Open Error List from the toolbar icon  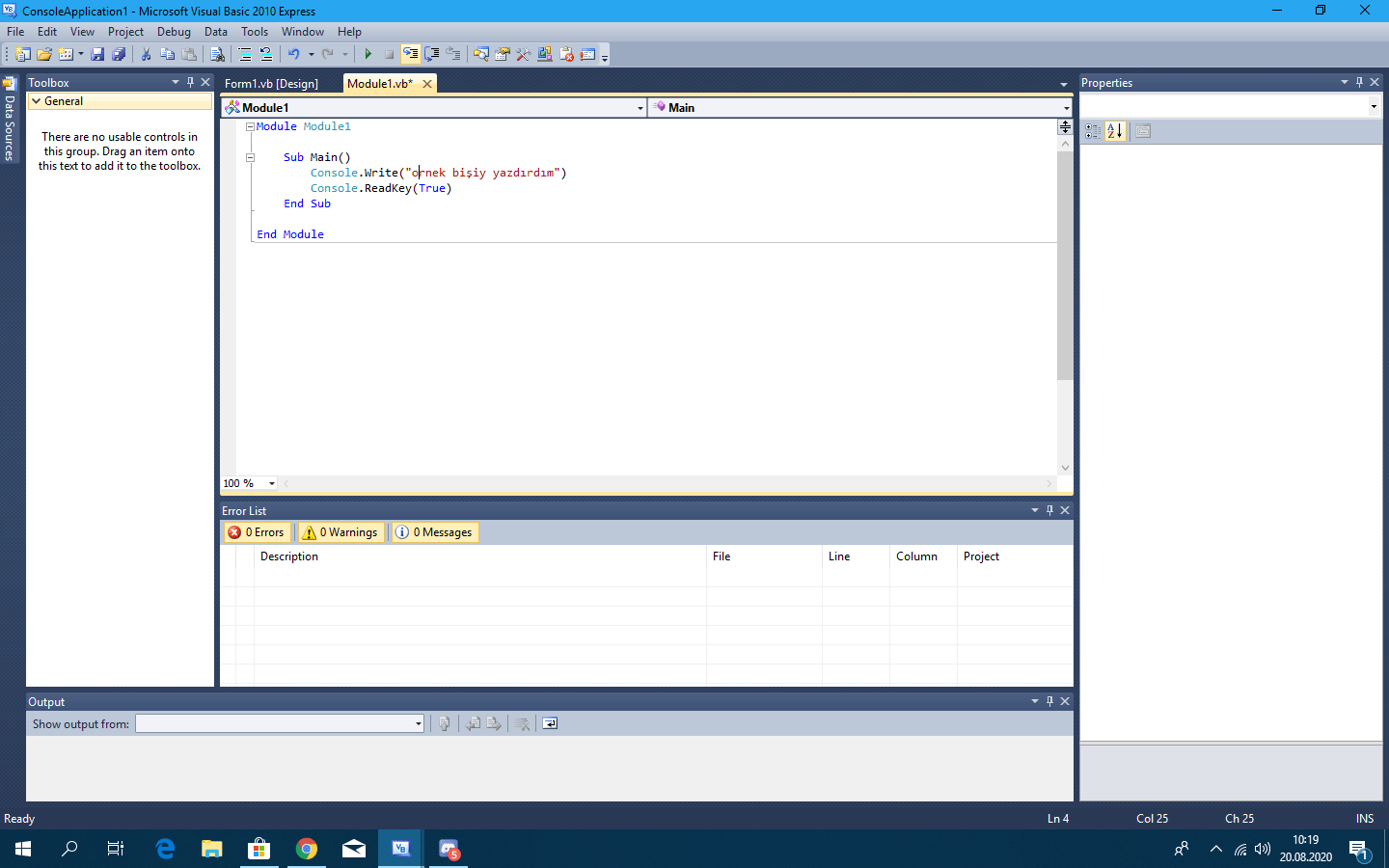567,54
